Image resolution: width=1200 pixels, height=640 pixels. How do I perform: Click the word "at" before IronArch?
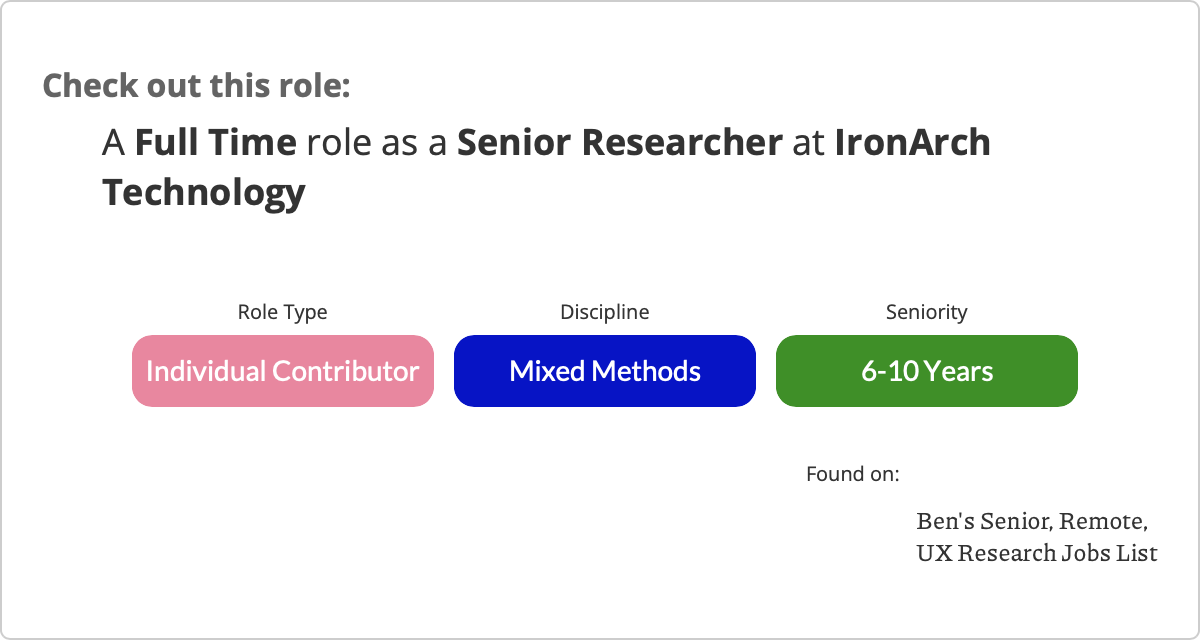tap(809, 144)
